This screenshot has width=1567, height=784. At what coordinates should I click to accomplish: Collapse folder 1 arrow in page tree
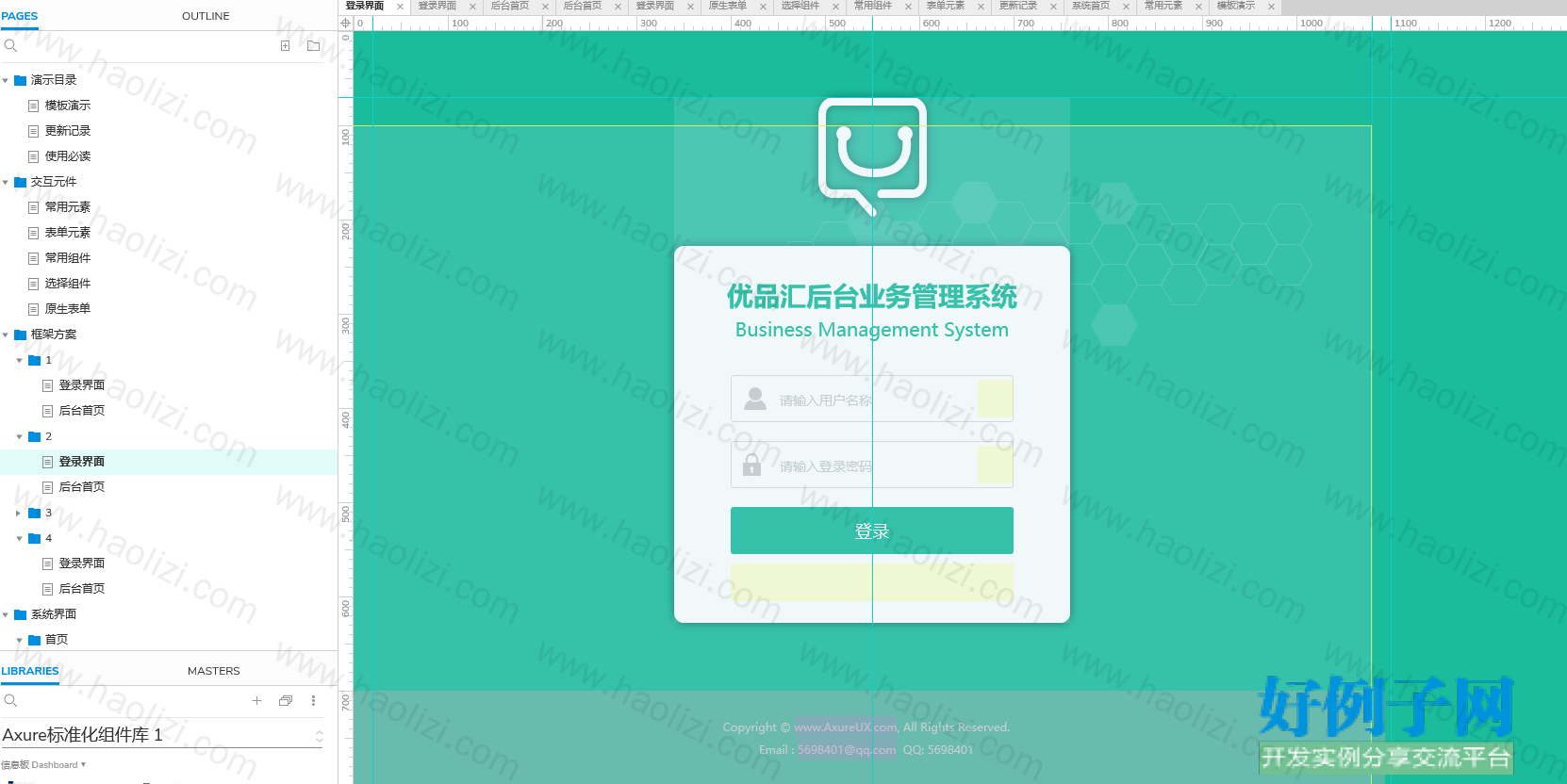(19, 360)
